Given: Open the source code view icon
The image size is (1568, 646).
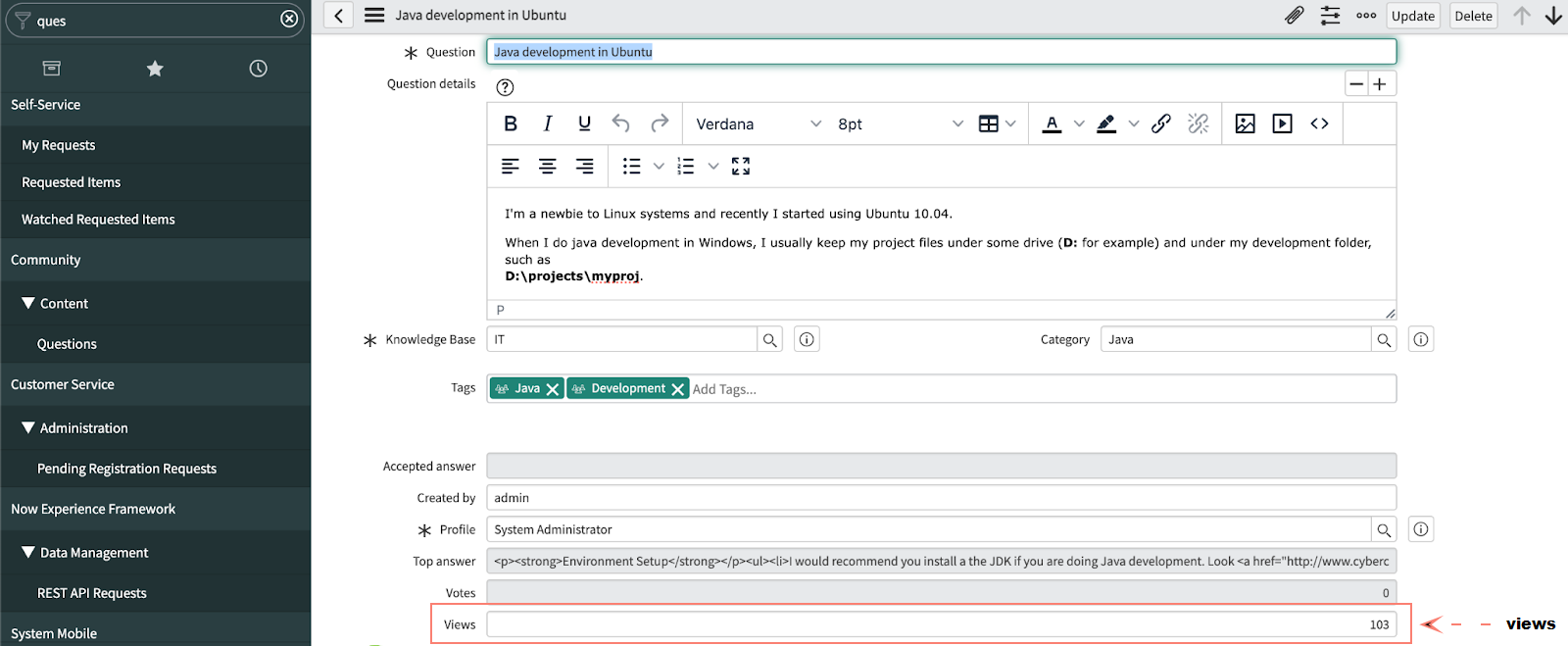Looking at the screenshot, I should [x=1319, y=124].
